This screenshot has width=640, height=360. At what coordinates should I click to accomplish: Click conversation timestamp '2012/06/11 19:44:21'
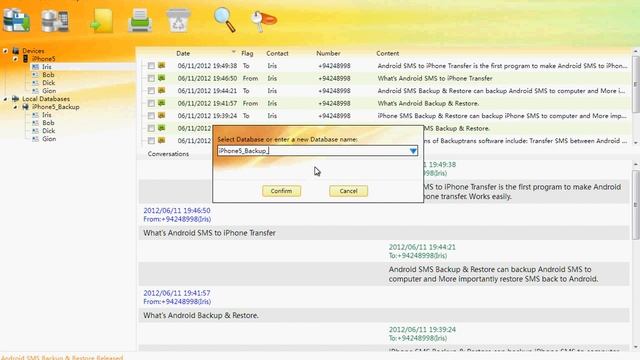pos(422,247)
